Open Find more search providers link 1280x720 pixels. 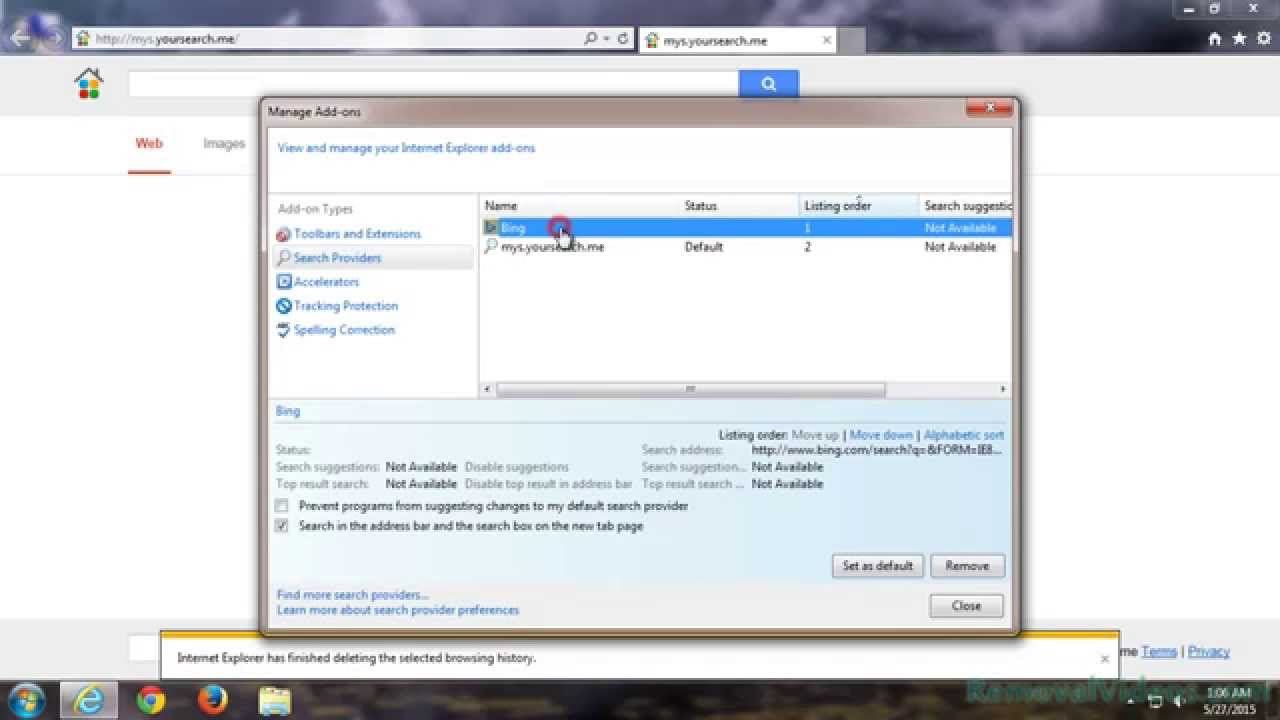click(353, 595)
